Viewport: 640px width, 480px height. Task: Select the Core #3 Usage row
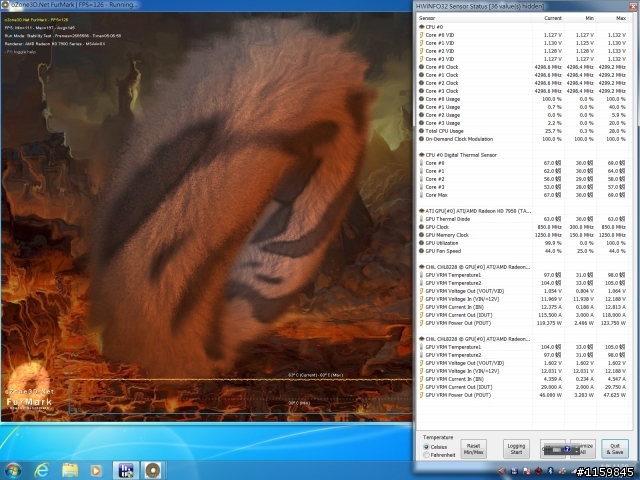click(x=522, y=123)
